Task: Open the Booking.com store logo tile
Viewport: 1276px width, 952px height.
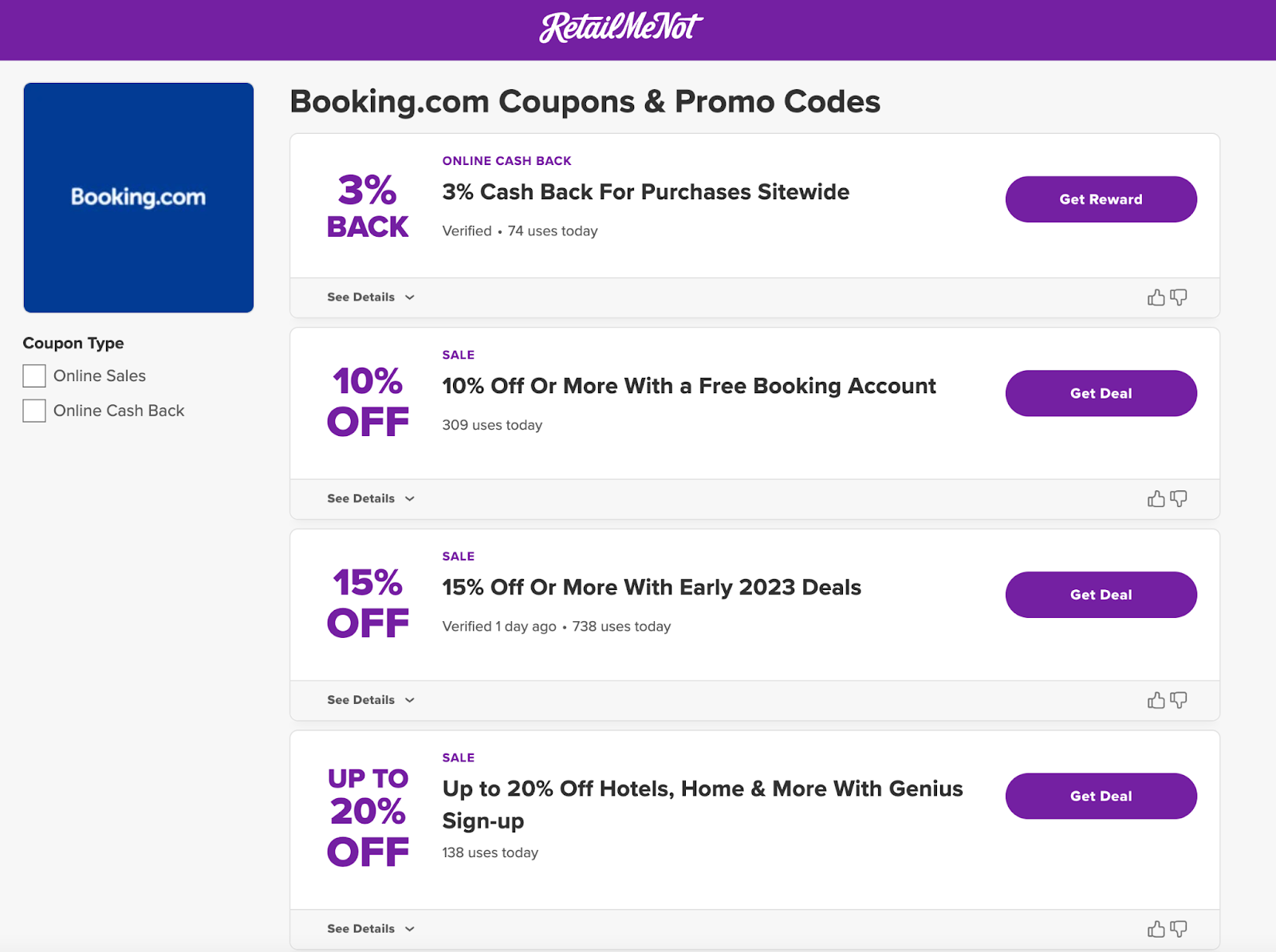Action: pos(139,198)
